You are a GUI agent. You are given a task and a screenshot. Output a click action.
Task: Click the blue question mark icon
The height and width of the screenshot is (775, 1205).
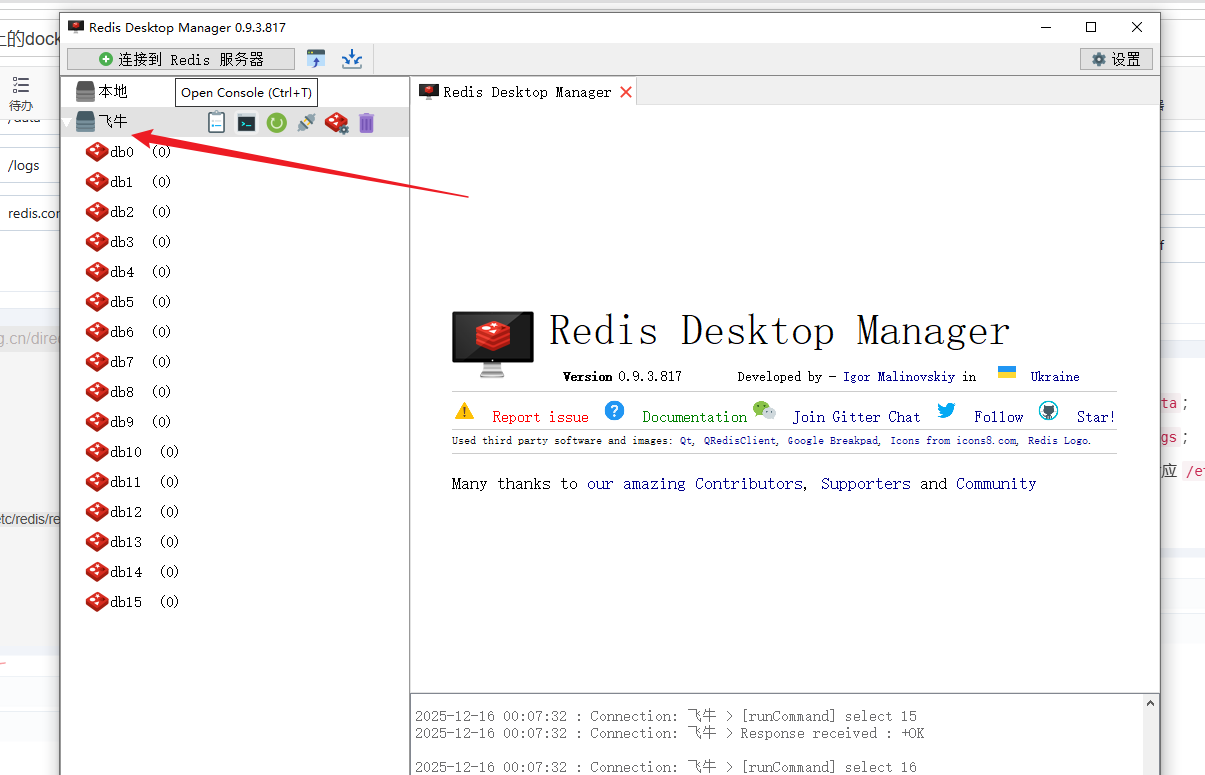point(615,411)
